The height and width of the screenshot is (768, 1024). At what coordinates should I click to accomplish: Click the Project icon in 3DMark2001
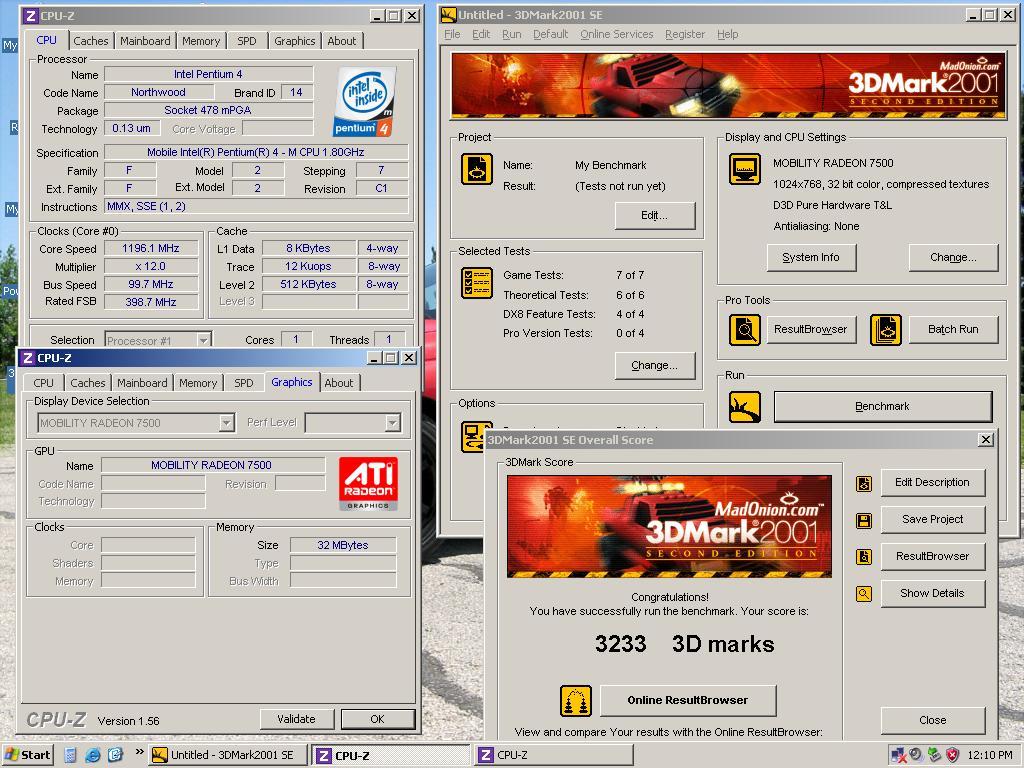477,169
